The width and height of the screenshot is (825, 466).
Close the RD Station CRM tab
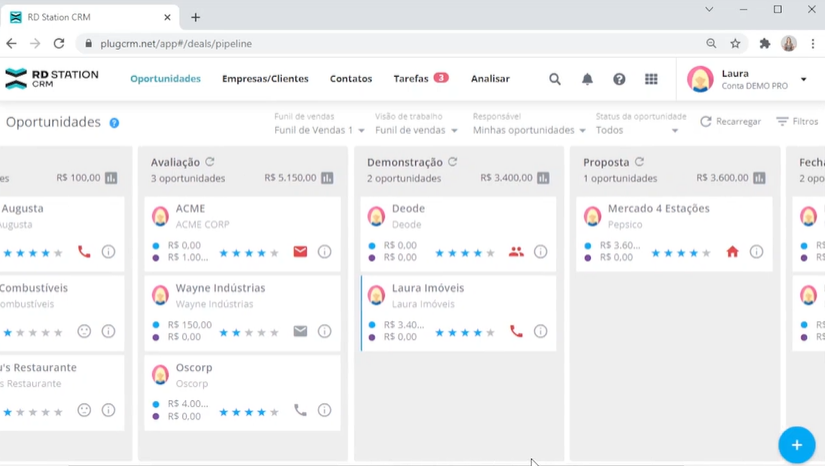tap(167, 17)
